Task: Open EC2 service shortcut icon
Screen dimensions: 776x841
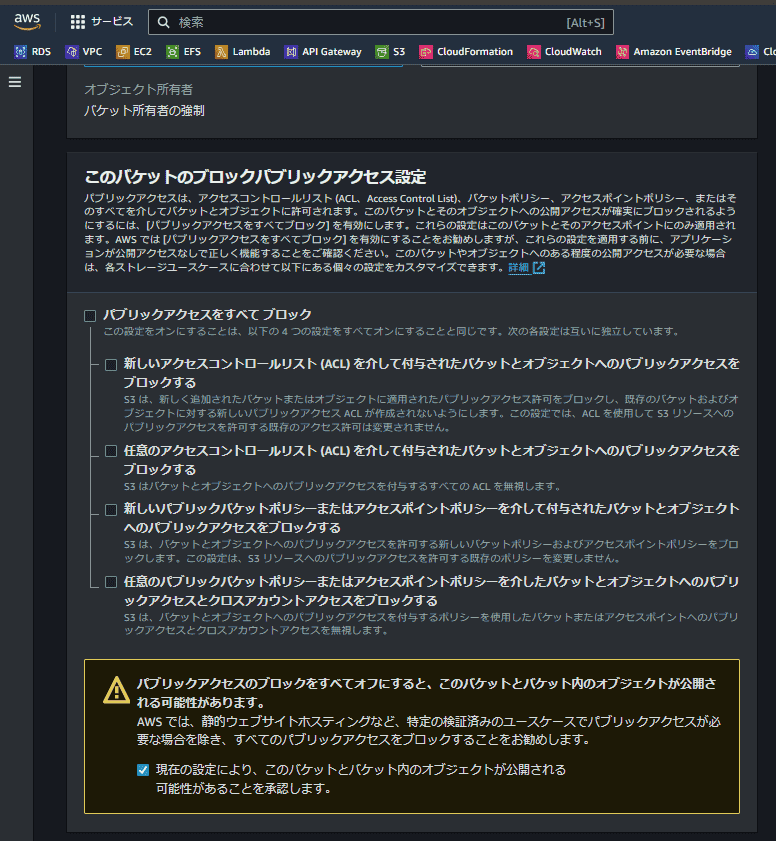Action: coord(123,52)
